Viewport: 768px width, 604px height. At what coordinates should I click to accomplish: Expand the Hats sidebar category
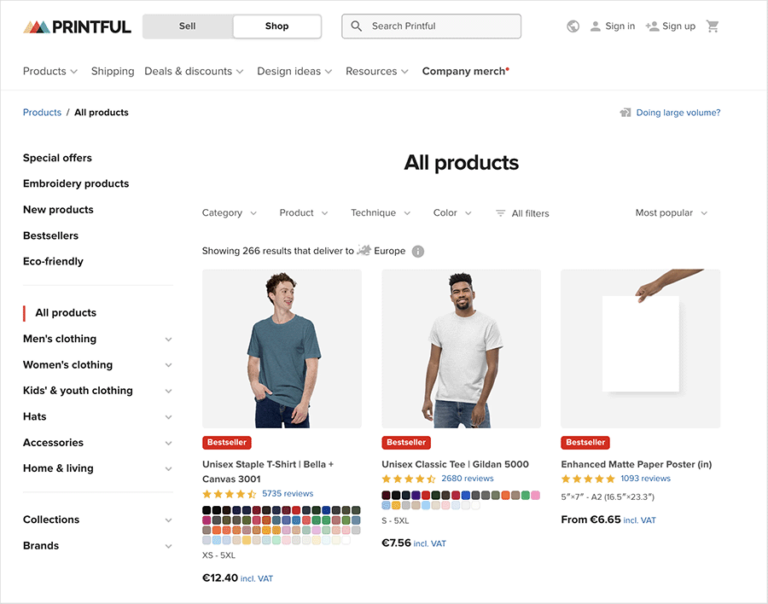point(168,417)
